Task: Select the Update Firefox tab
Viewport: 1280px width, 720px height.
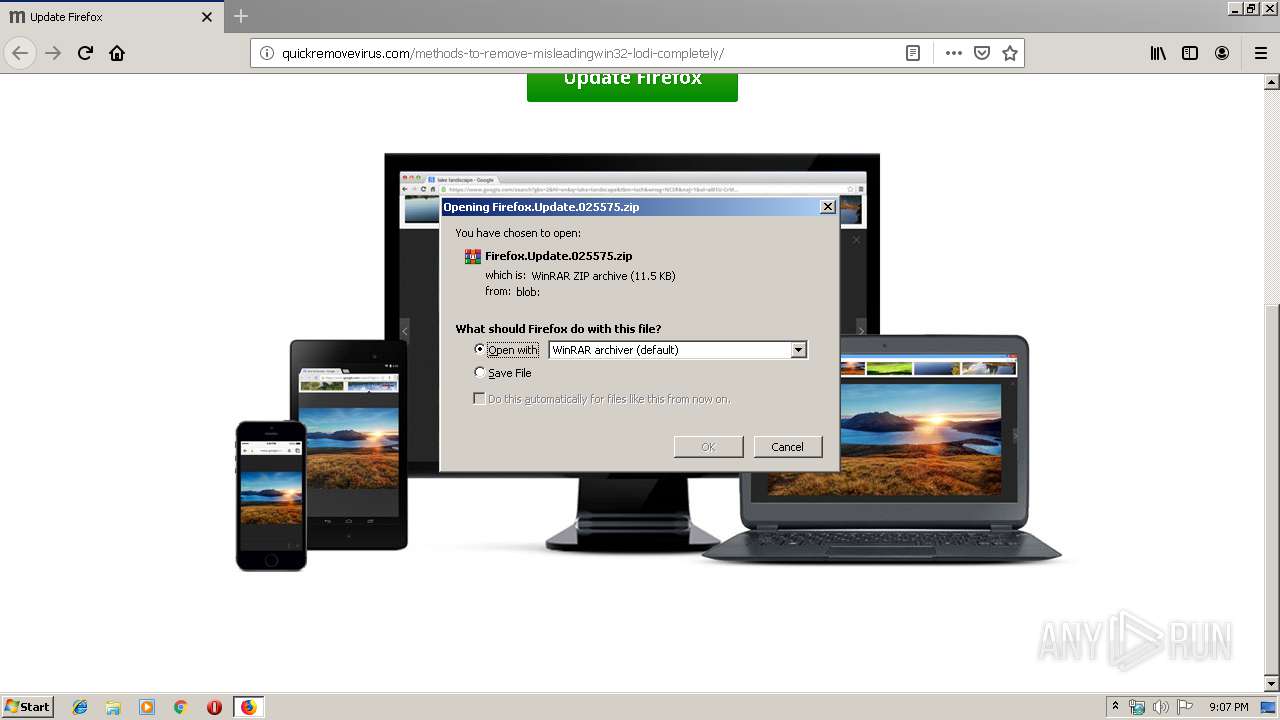Action: click(112, 17)
